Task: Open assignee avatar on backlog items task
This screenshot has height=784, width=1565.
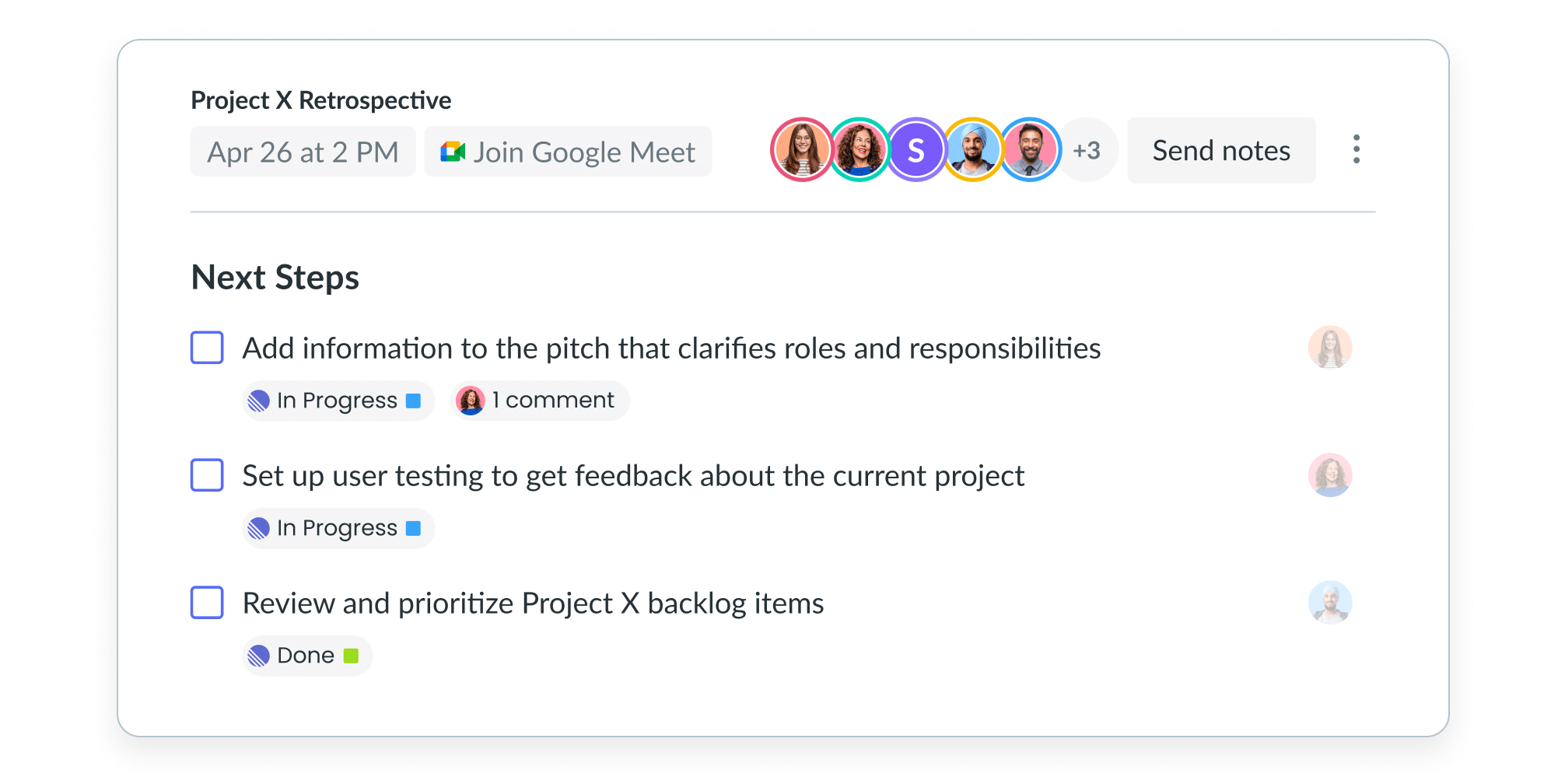Action: click(1330, 602)
